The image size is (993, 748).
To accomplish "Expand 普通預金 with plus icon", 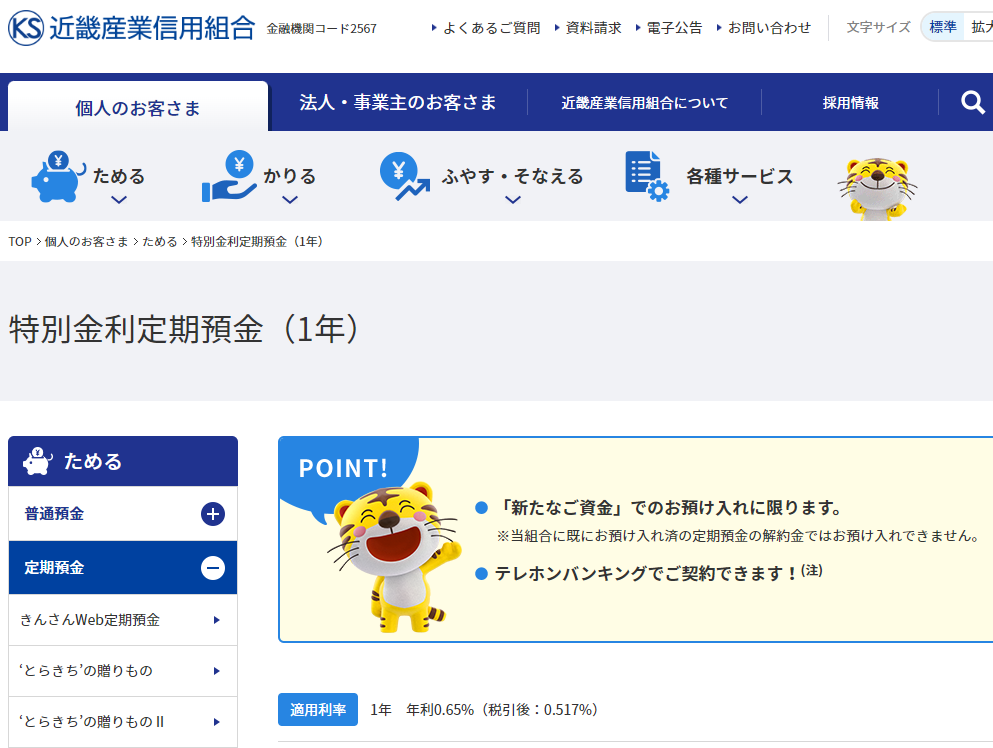I will 213,514.
